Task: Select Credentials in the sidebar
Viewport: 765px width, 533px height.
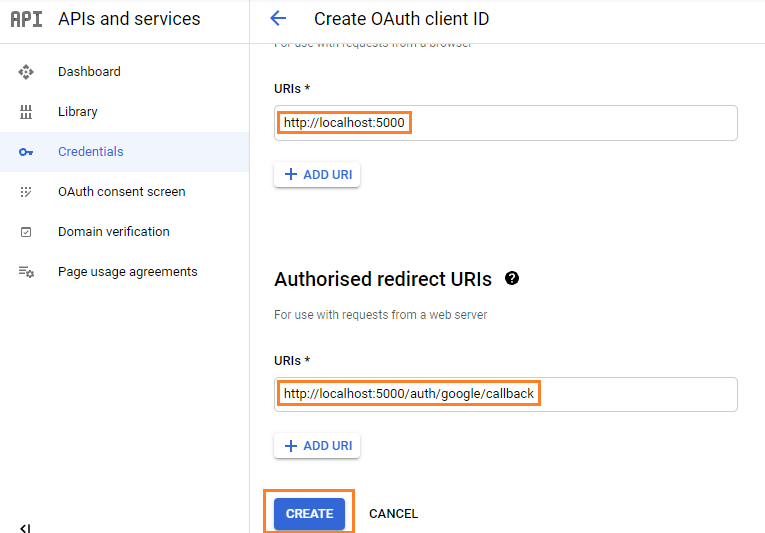Action: [x=124, y=152]
